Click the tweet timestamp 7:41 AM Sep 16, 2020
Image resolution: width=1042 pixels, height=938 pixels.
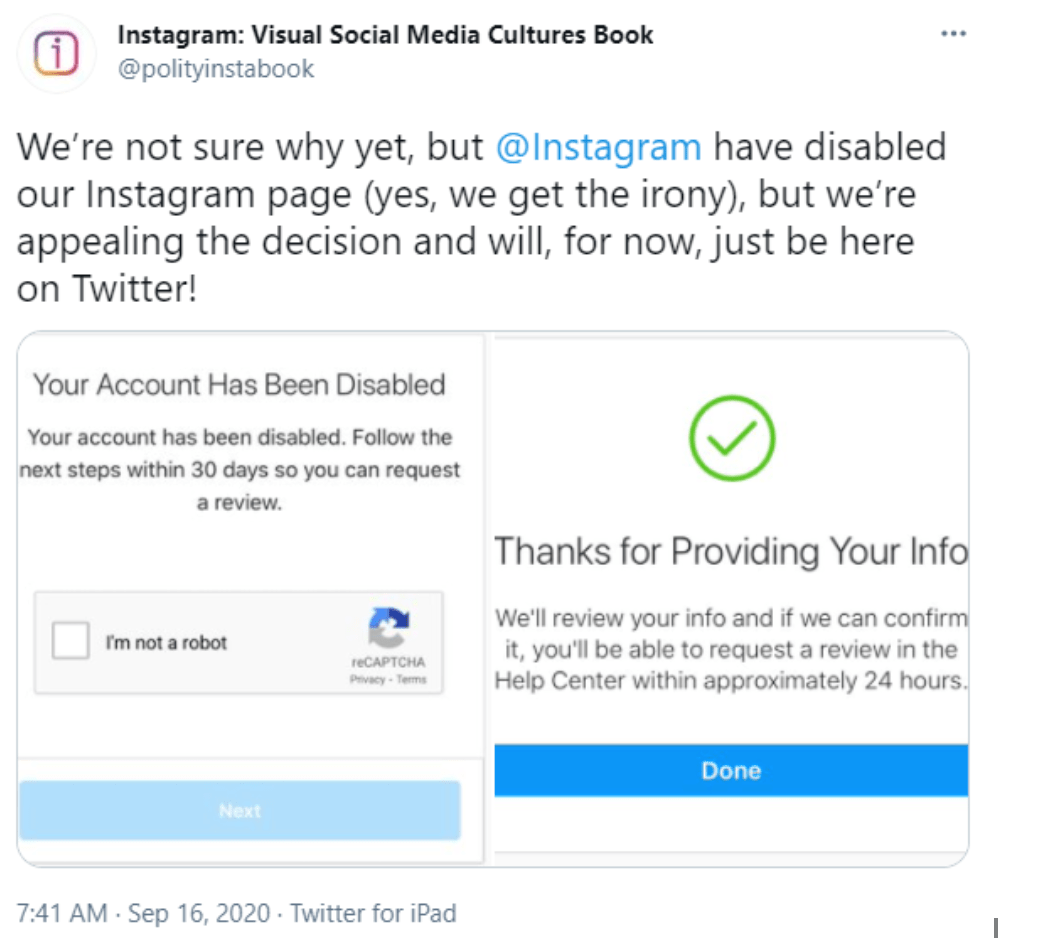coord(144,913)
